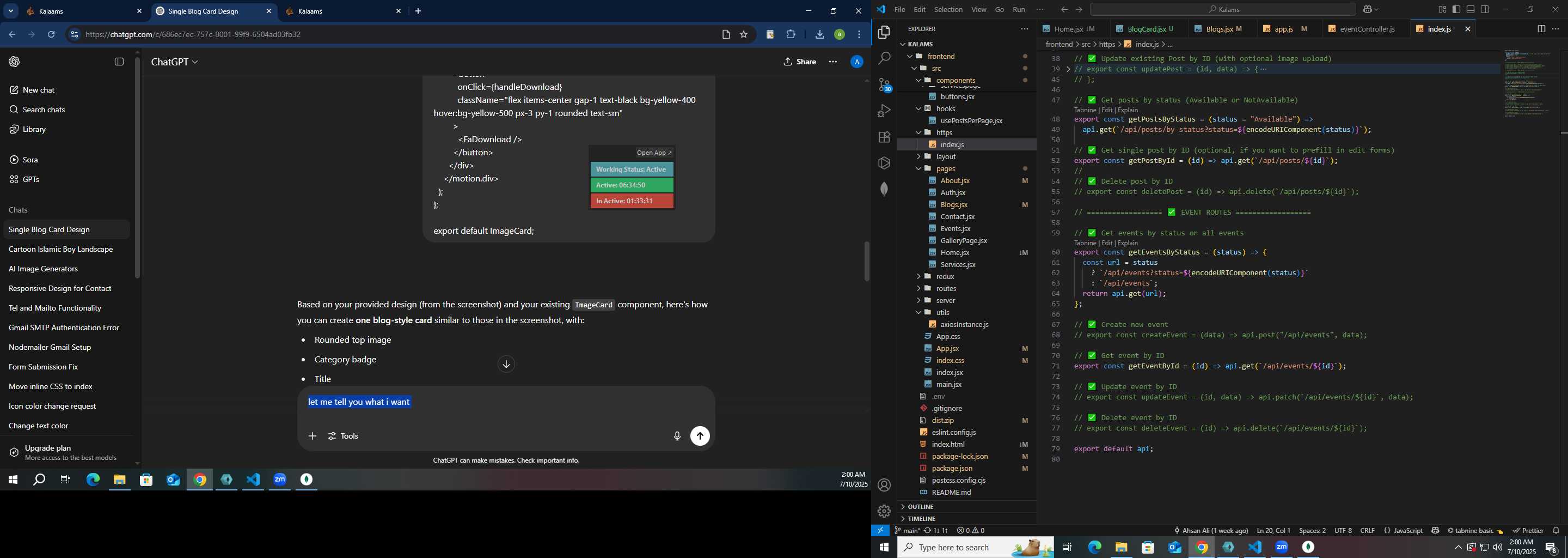Click split editor right icon
This screenshot has width=1568, height=558.
coord(1541,29)
